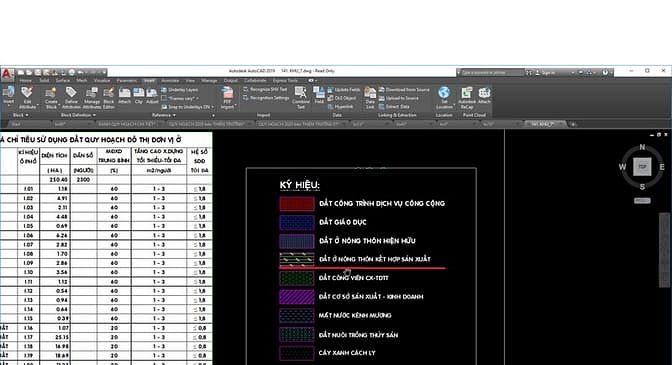Expand the Block Definition panel dropdown
Screen dimensions: 672x365
pos(78,115)
